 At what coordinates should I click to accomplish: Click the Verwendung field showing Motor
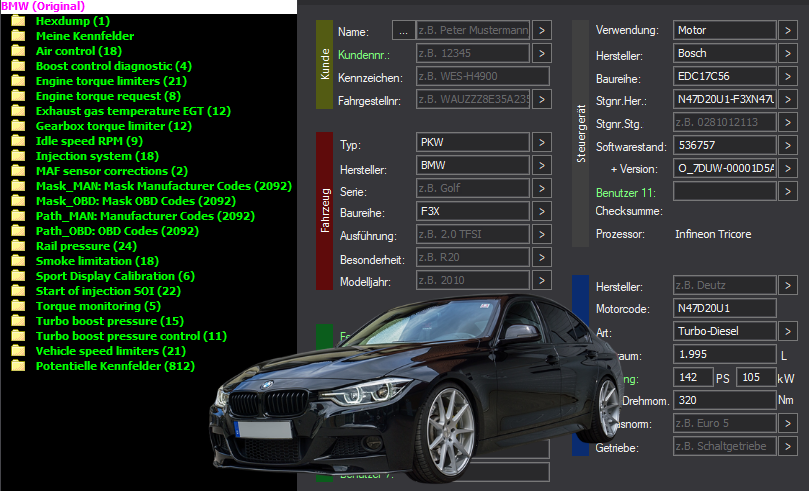click(x=725, y=30)
